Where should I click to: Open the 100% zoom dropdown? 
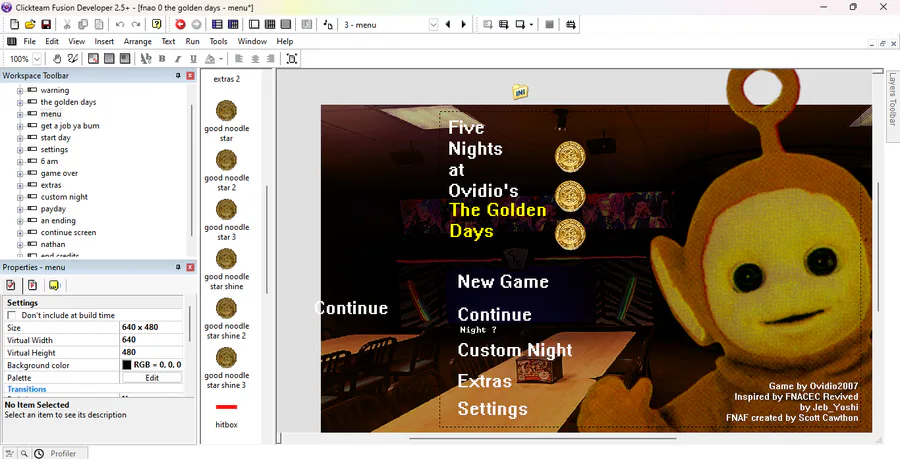(x=37, y=59)
